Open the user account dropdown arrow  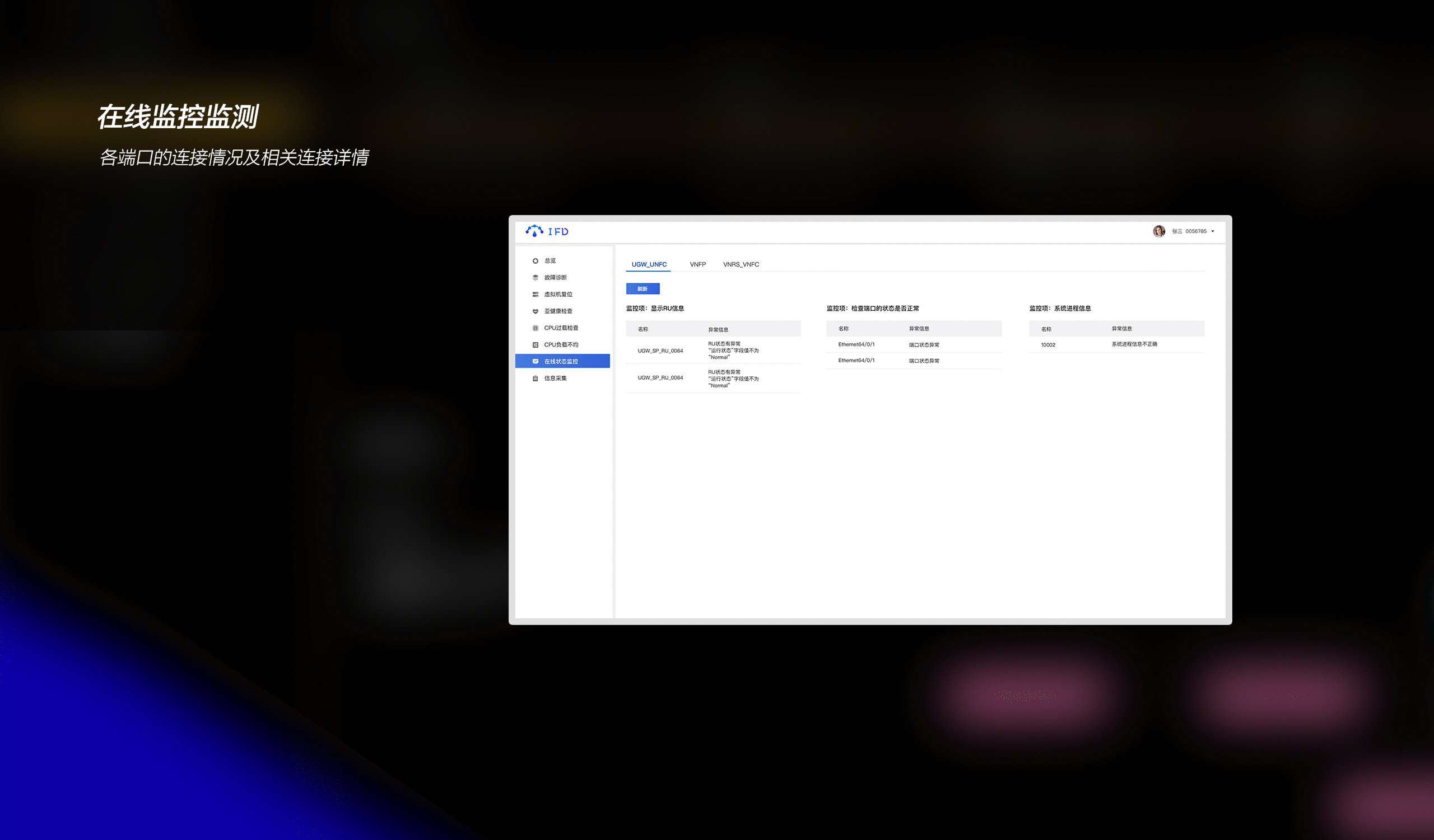[x=1213, y=231]
